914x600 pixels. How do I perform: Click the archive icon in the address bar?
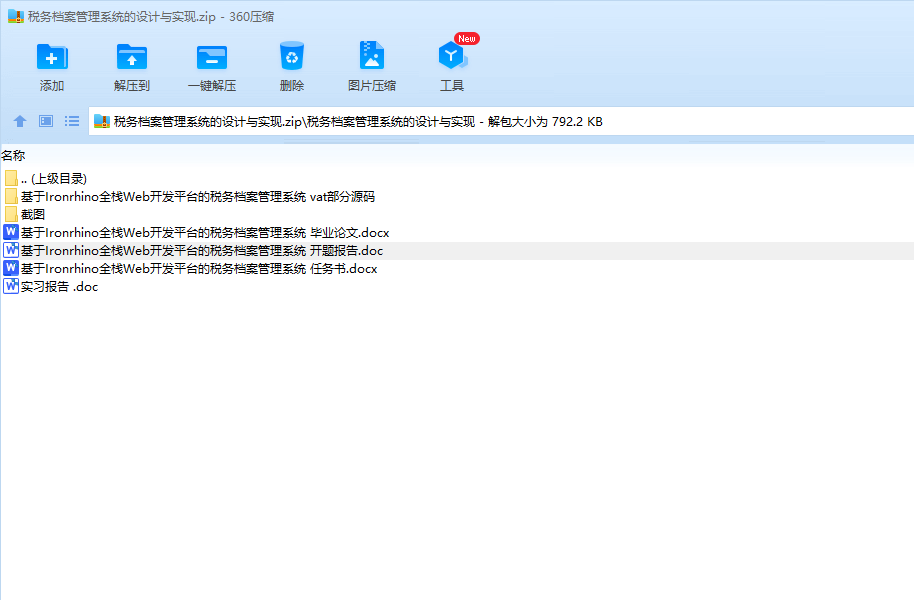click(x=102, y=121)
